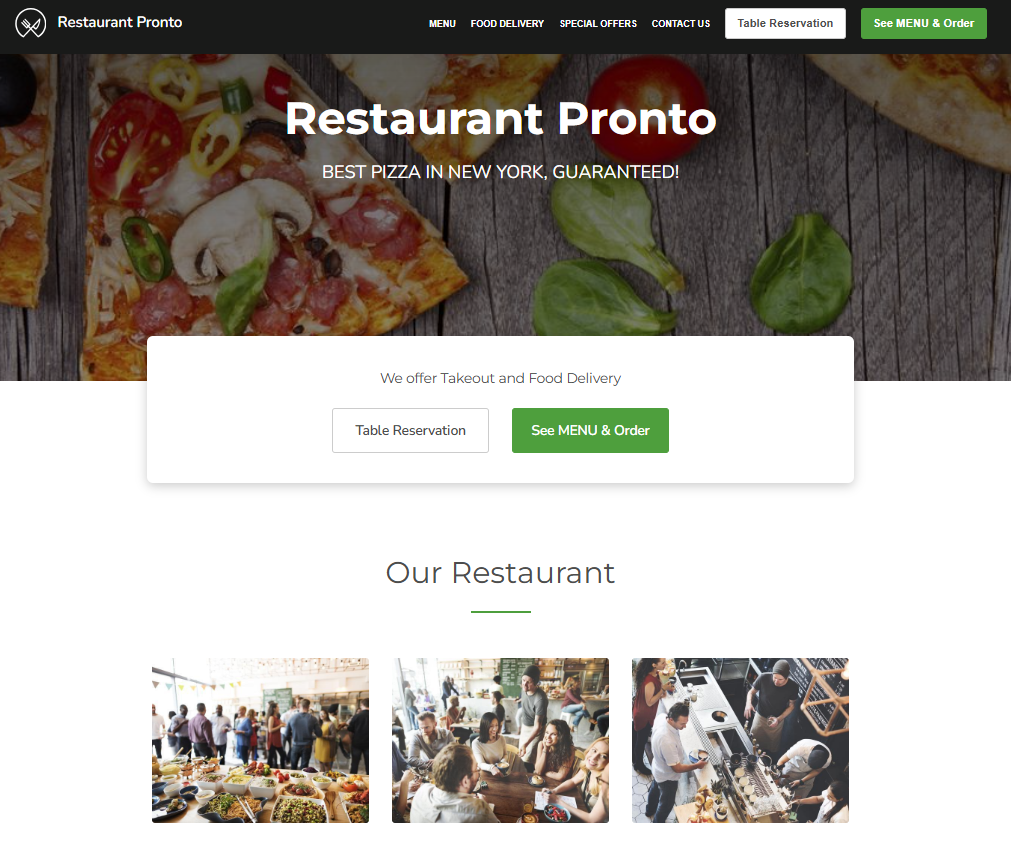The height and width of the screenshot is (857, 1011).
Task: Click See MENU & Order in the card
Action: (x=591, y=430)
